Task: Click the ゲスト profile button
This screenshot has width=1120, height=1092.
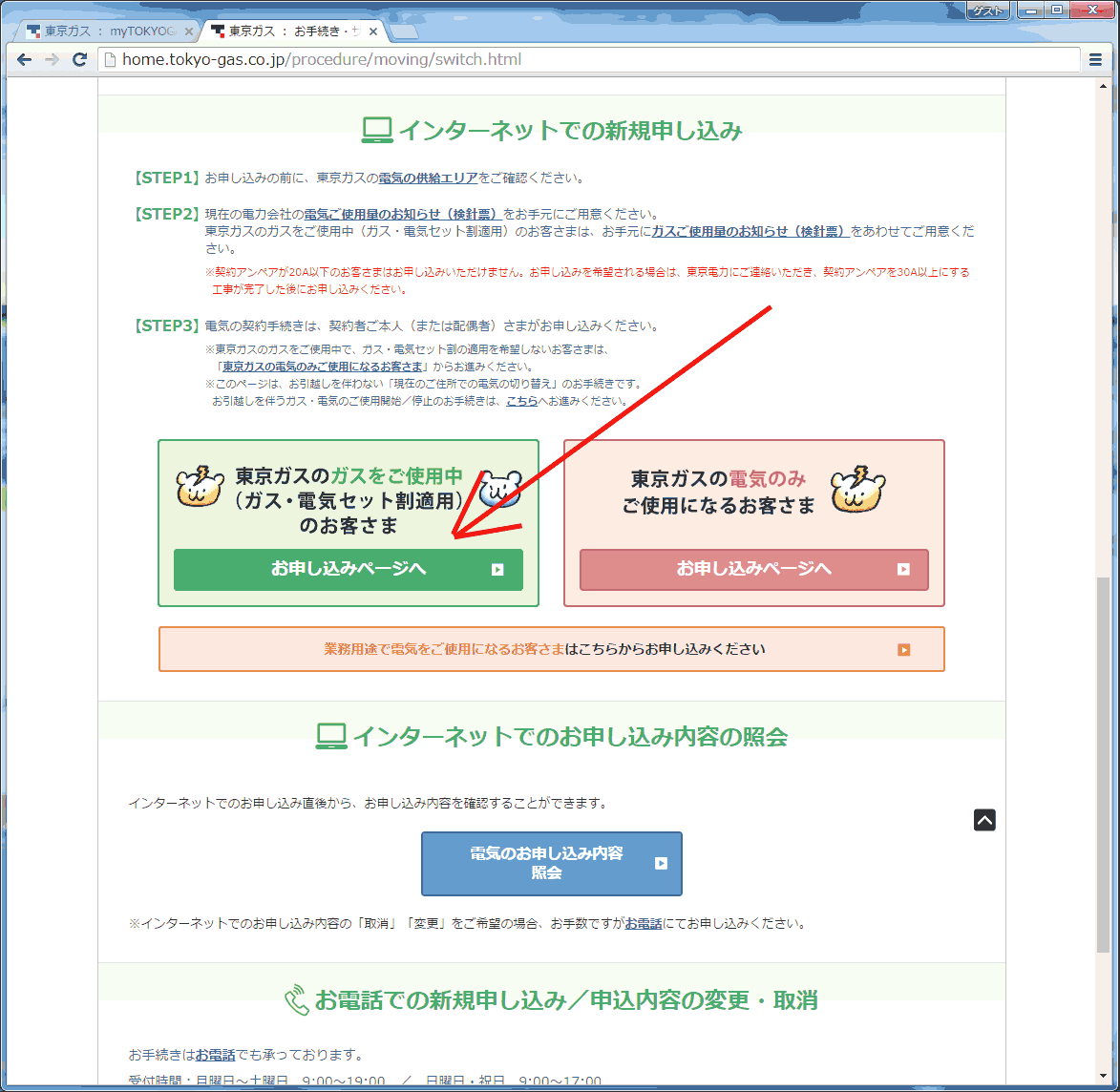Action: (x=988, y=10)
